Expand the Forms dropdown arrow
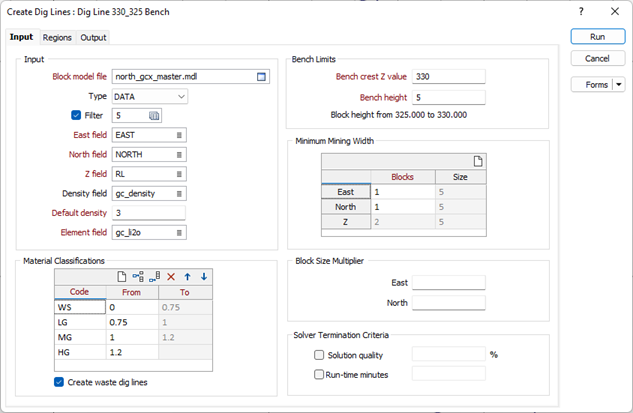 pyautogui.click(x=619, y=85)
